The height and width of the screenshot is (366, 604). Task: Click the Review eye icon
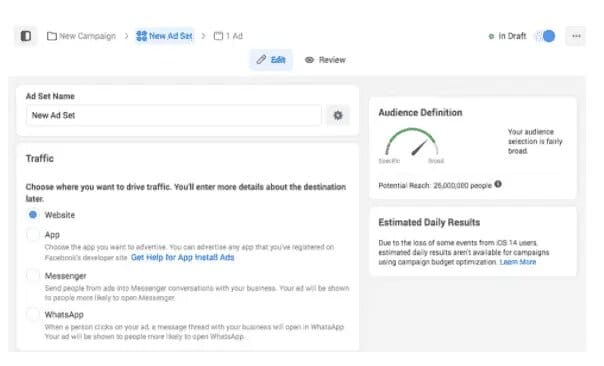tap(309, 60)
